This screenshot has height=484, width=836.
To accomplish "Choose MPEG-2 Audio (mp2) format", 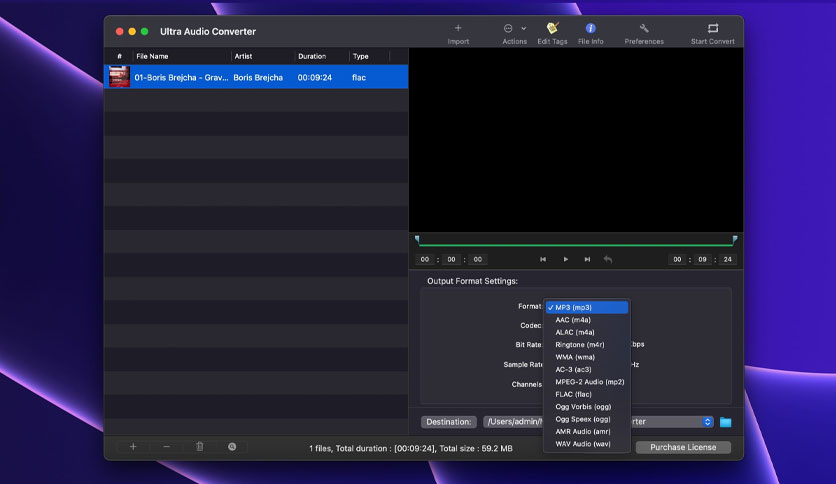I will (x=586, y=382).
